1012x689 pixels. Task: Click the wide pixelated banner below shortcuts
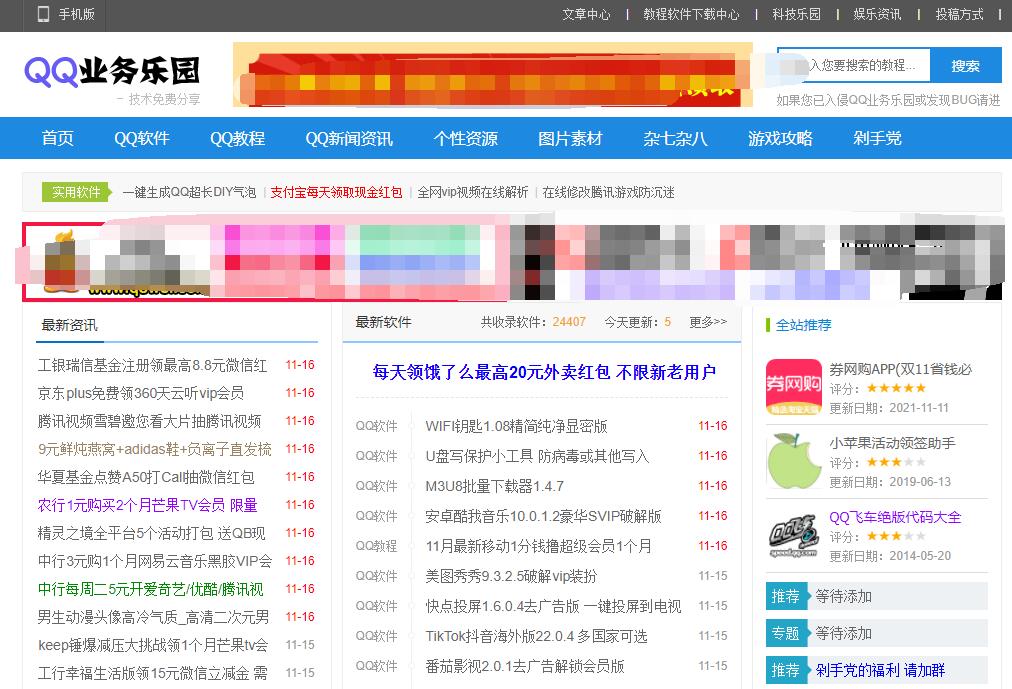click(513, 261)
